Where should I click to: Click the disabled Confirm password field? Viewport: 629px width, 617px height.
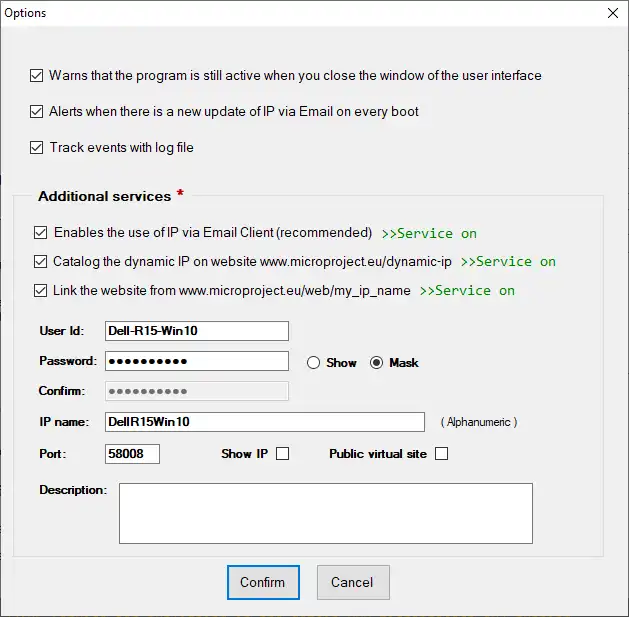tap(196, 391)
